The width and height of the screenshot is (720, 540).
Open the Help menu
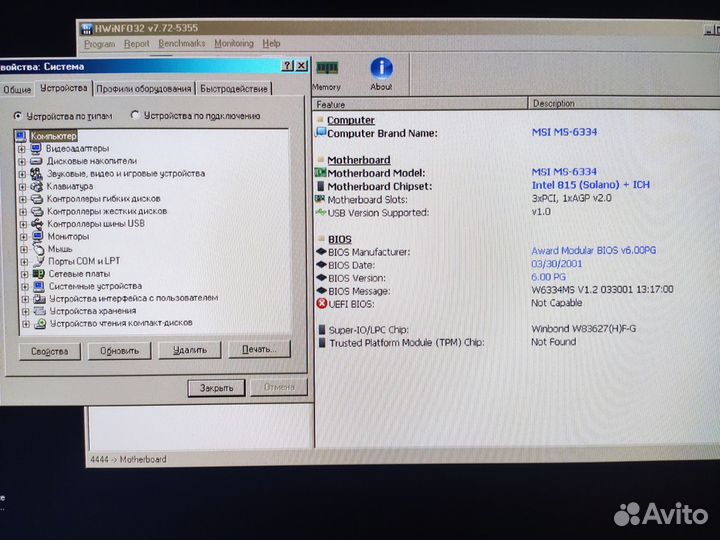[271, 43]
